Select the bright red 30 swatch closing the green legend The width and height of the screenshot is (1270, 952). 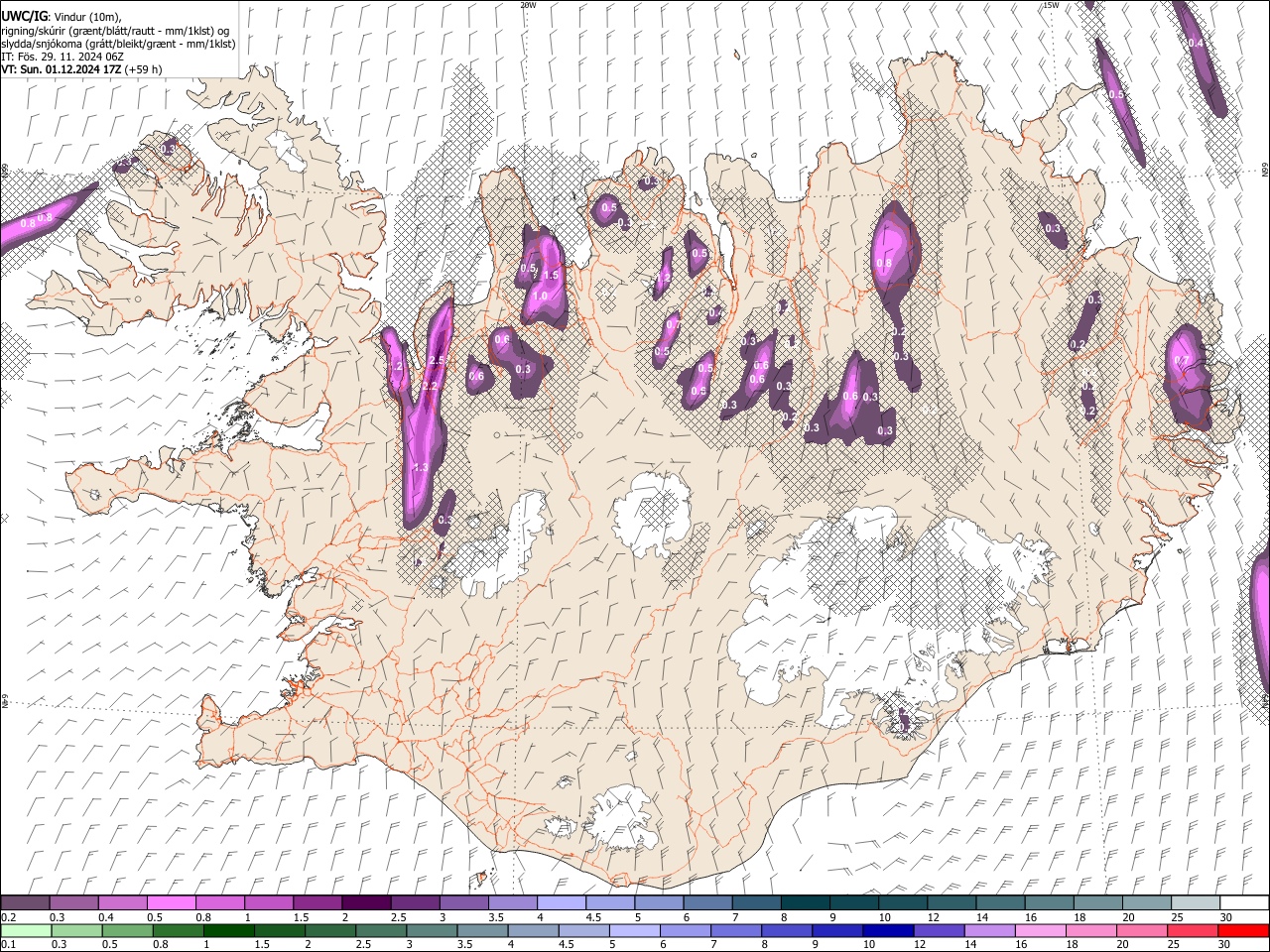click(x=1244, y=930)
